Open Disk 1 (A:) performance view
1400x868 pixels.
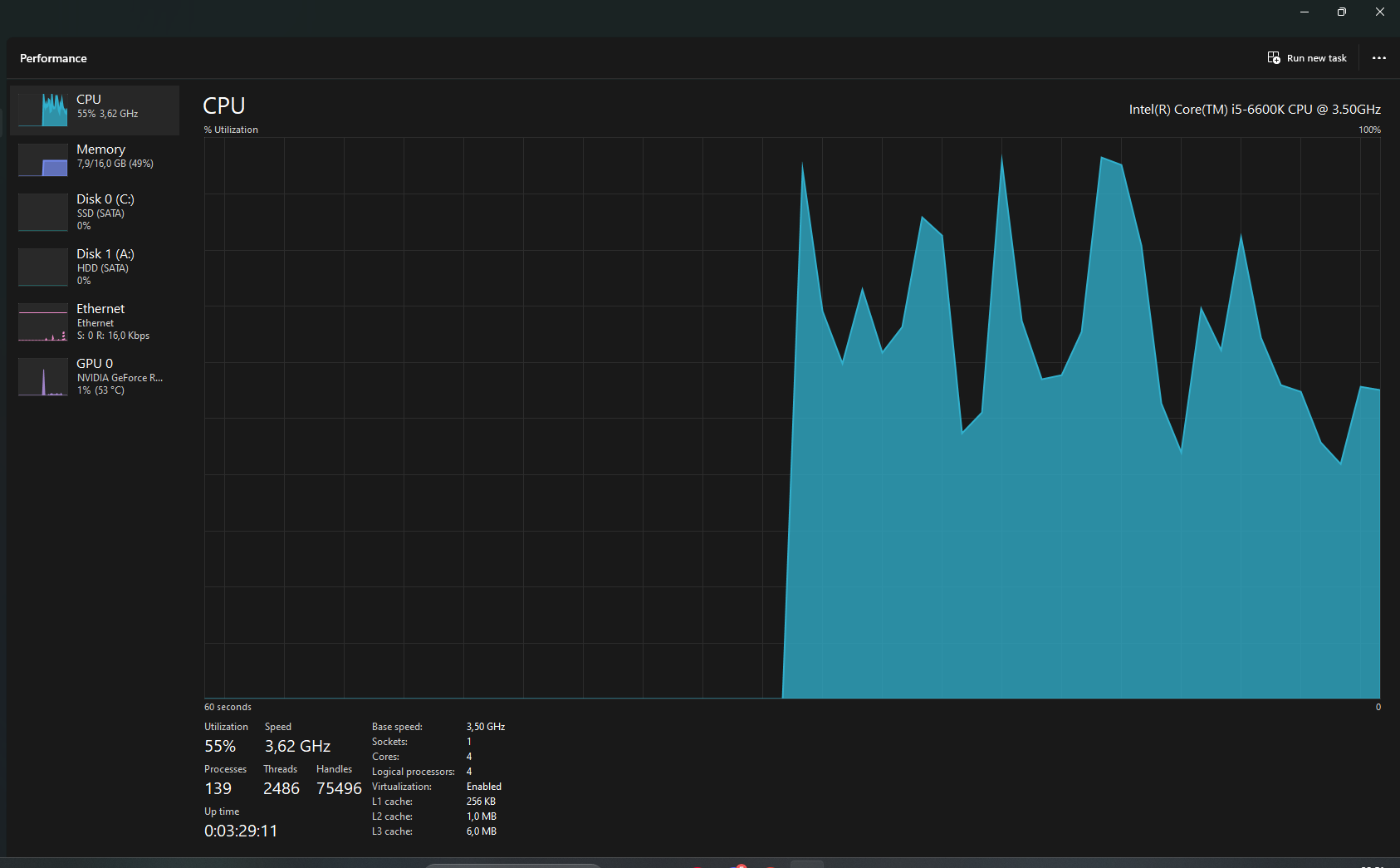tap(95, 267)
